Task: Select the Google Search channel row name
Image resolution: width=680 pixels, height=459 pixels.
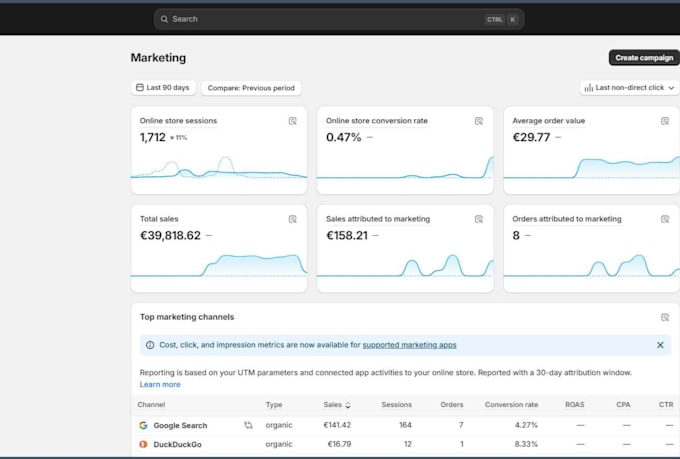Action: (180, 426)
